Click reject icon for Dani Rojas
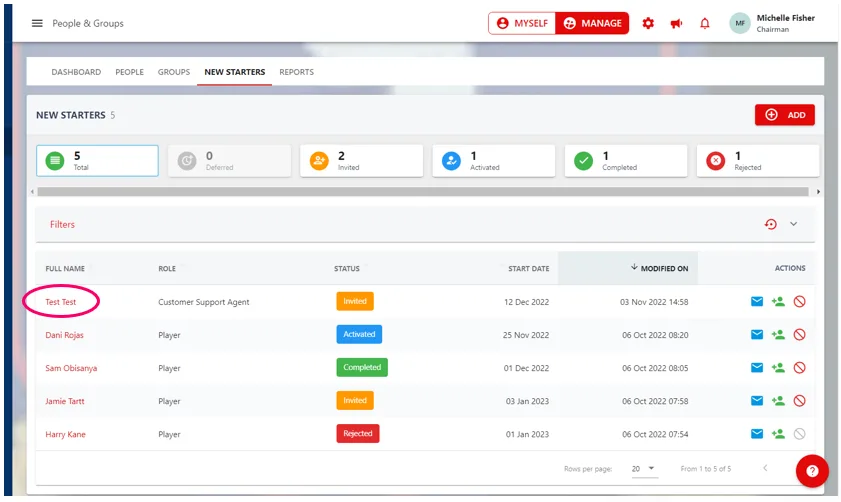Viewport: 841px width, 502px height. coord(799,335)
